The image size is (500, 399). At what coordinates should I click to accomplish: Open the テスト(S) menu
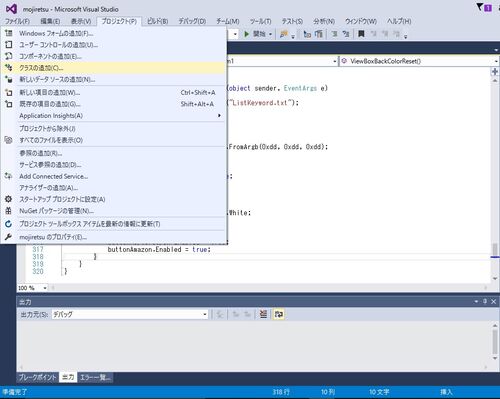[x=292, y=21]
